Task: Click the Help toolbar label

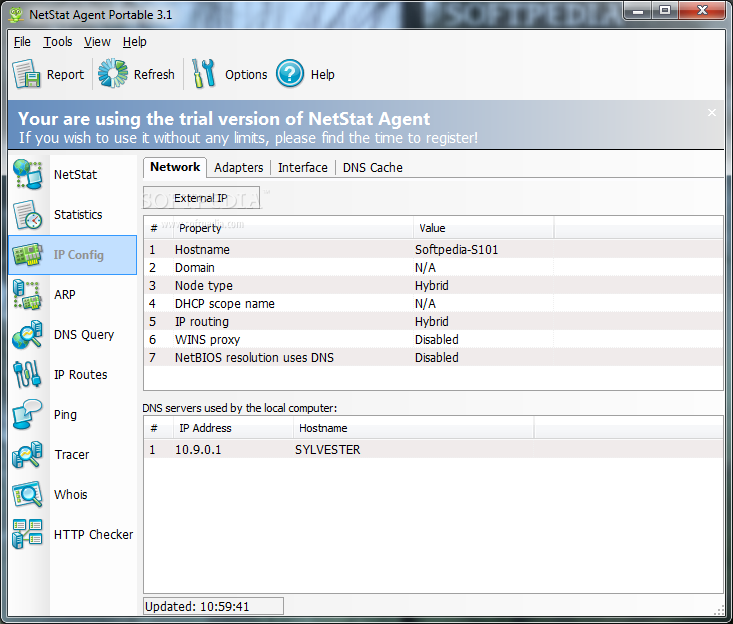Action: point(323,74)
